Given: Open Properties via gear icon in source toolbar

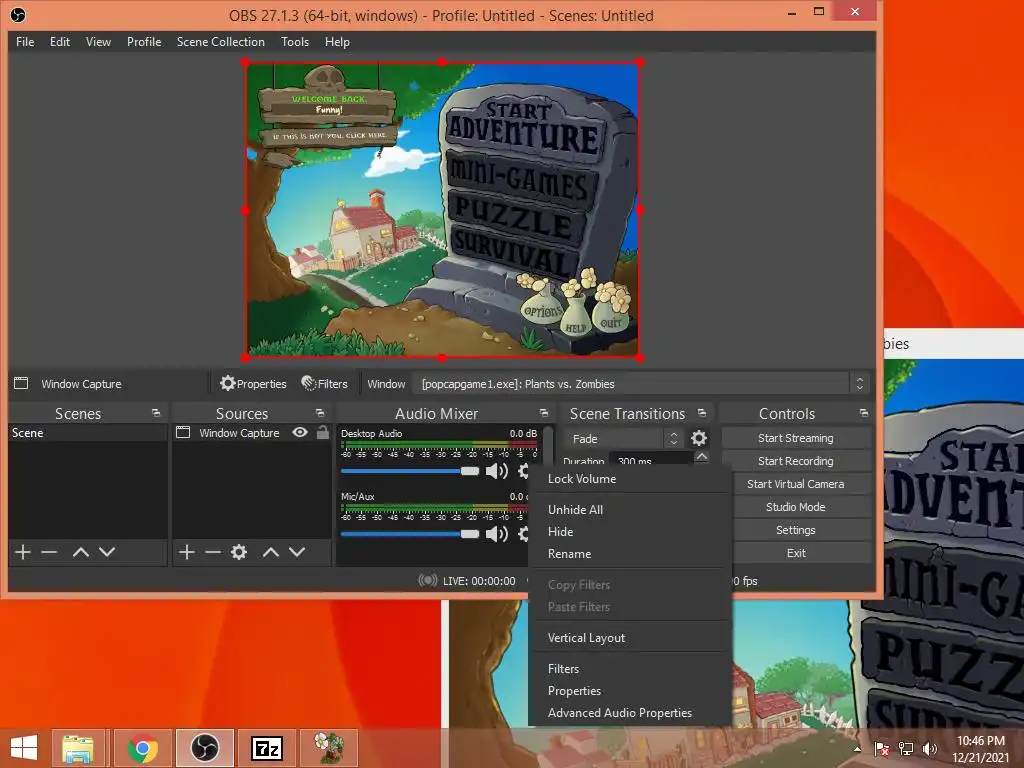Looking at the screenshot, I should [x=253, y=383].
